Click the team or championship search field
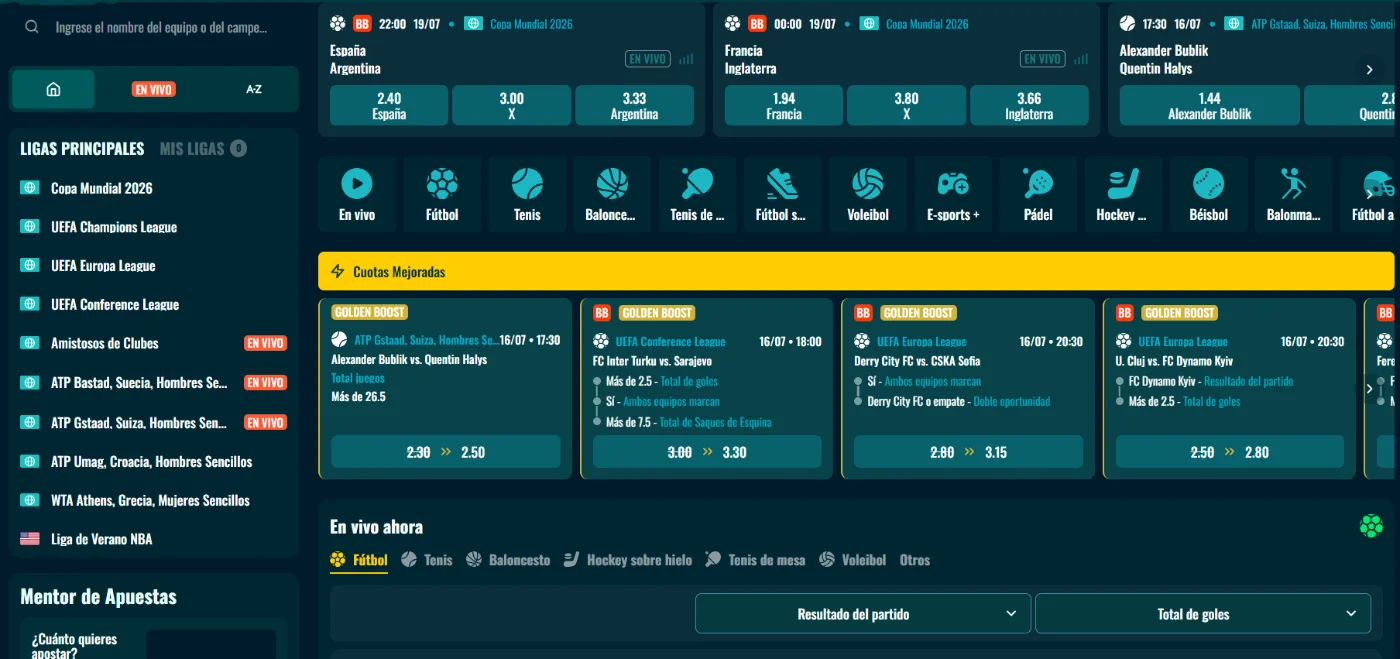This screenshot has height=659, width=1400. (x=162, y=28)
